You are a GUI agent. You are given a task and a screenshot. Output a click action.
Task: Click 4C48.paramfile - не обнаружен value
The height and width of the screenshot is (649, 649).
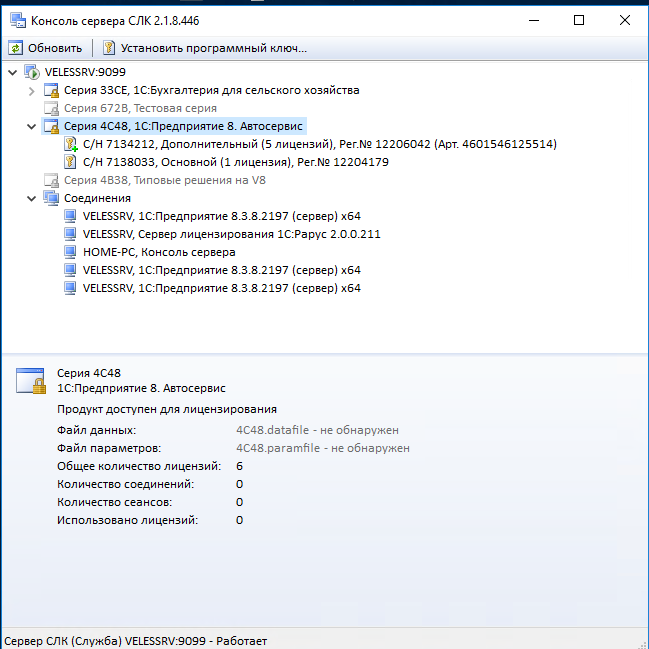[323, 448]
